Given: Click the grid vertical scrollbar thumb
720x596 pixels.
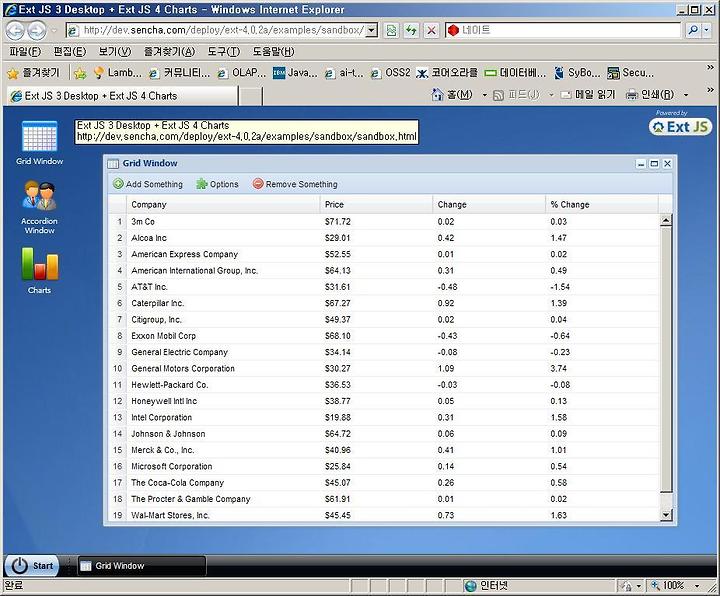Looking at the screenshot, I should click(x=666, y=360).
